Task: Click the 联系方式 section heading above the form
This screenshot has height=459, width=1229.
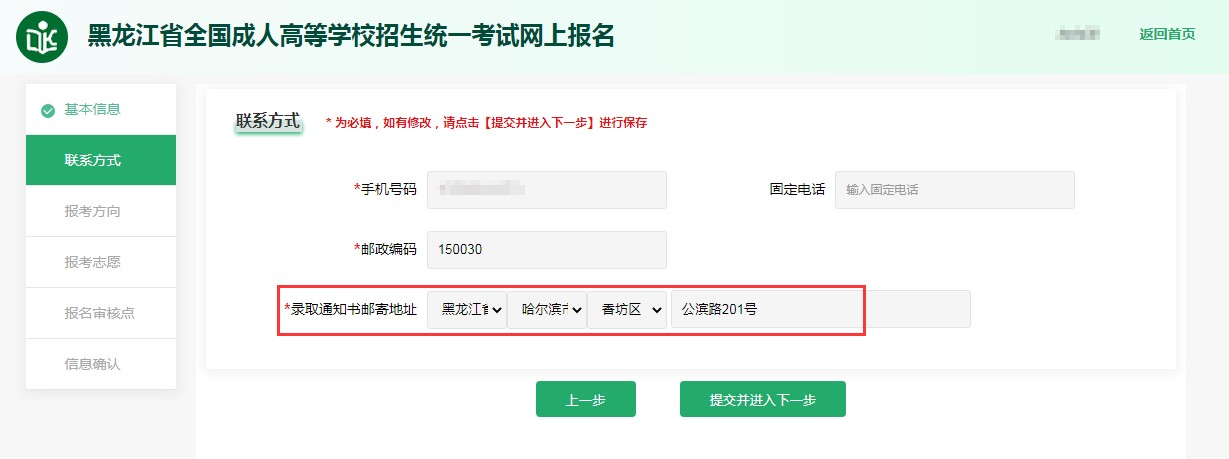Action: [268, 121]
